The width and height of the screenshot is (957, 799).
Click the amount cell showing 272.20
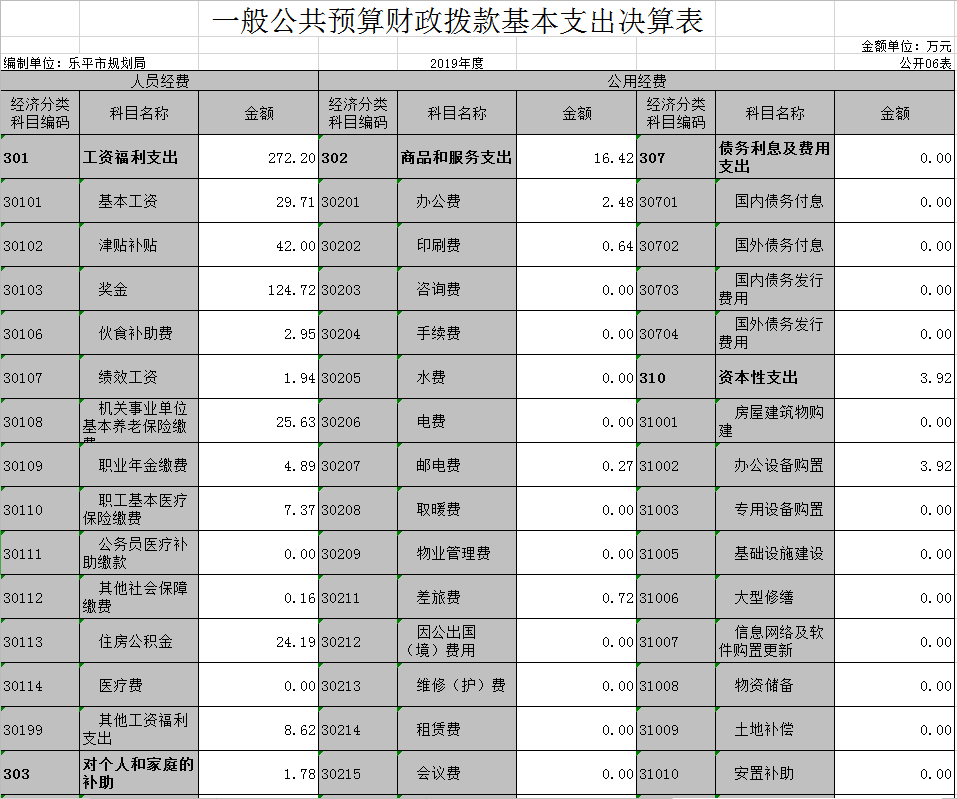click(258, 158)
